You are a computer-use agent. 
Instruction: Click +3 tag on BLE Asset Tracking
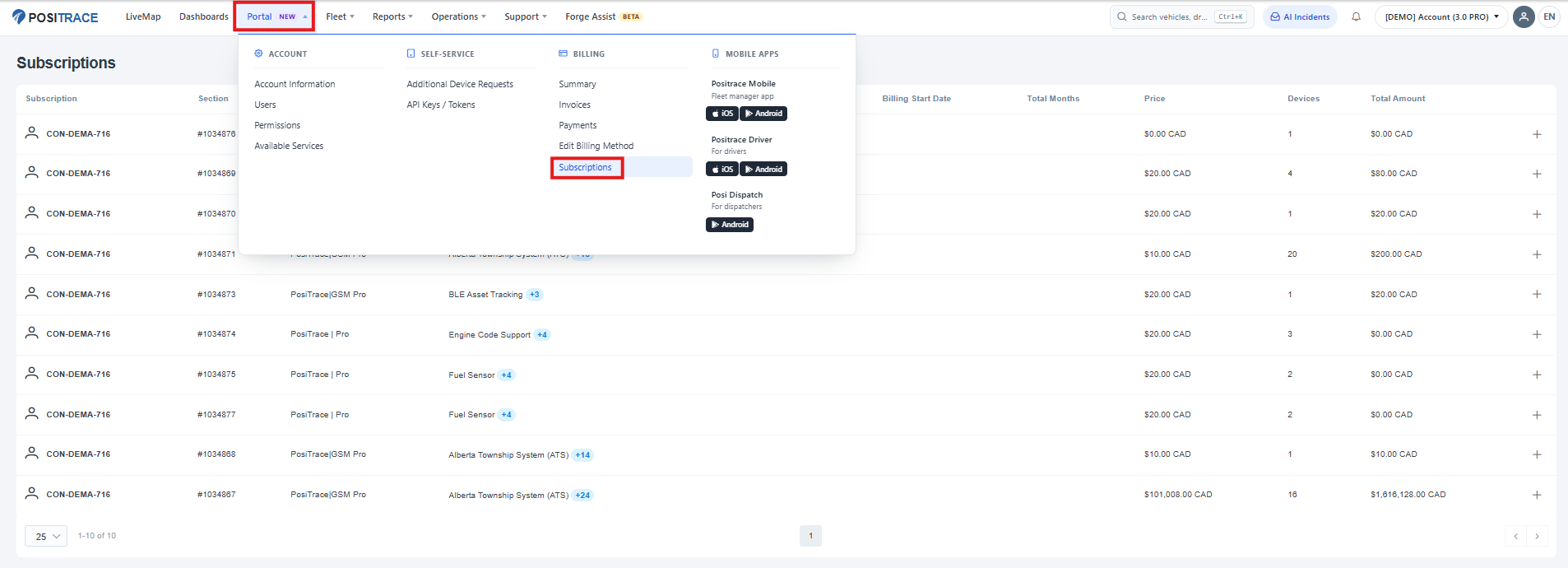(535, 295)
